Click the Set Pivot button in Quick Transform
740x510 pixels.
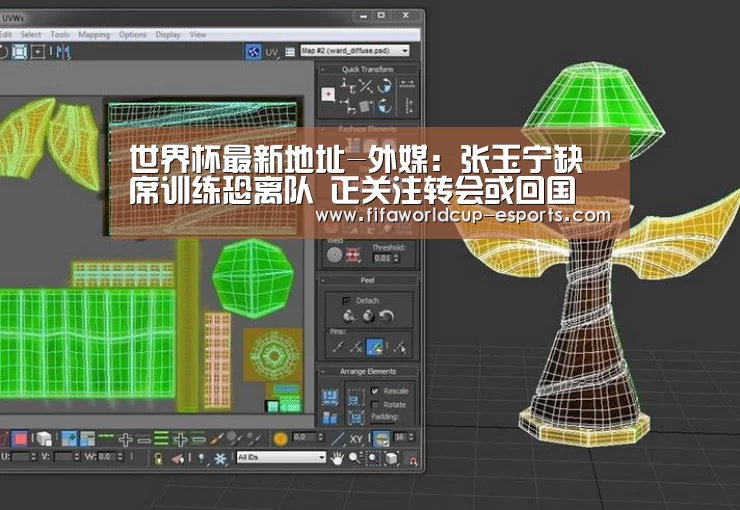[328, 93]
